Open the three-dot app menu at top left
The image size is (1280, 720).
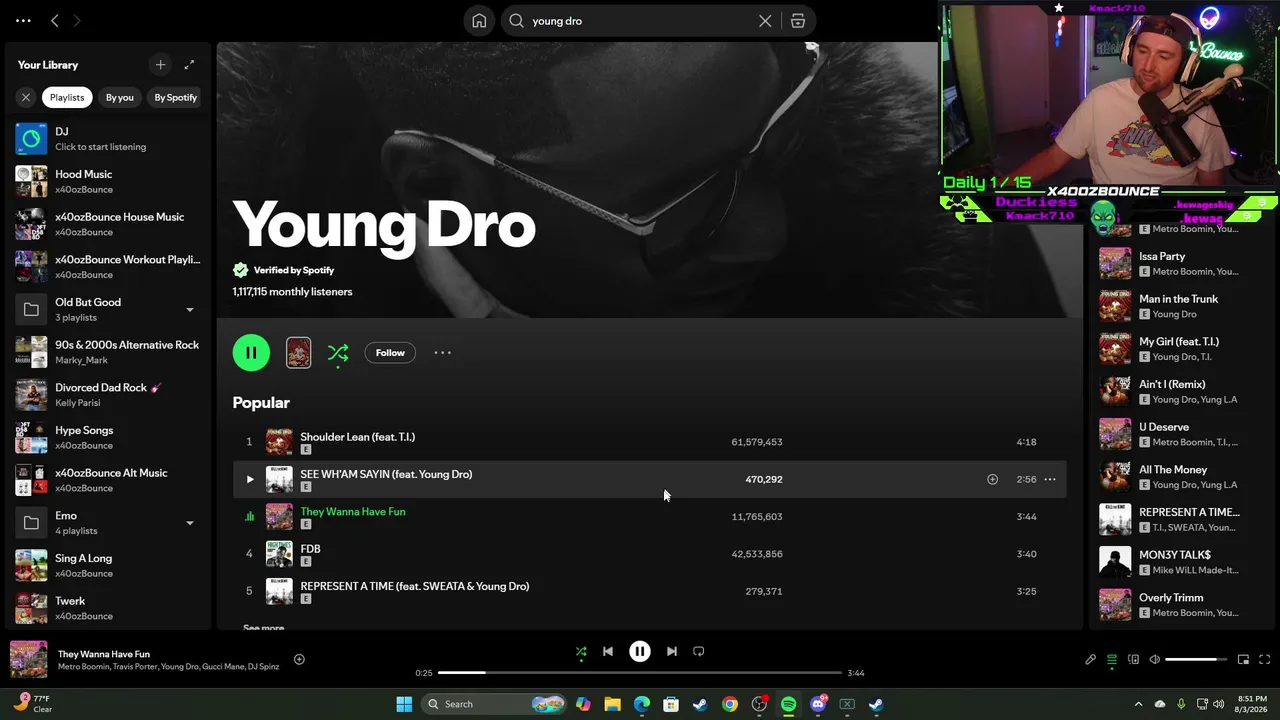[x=23, y=20]
